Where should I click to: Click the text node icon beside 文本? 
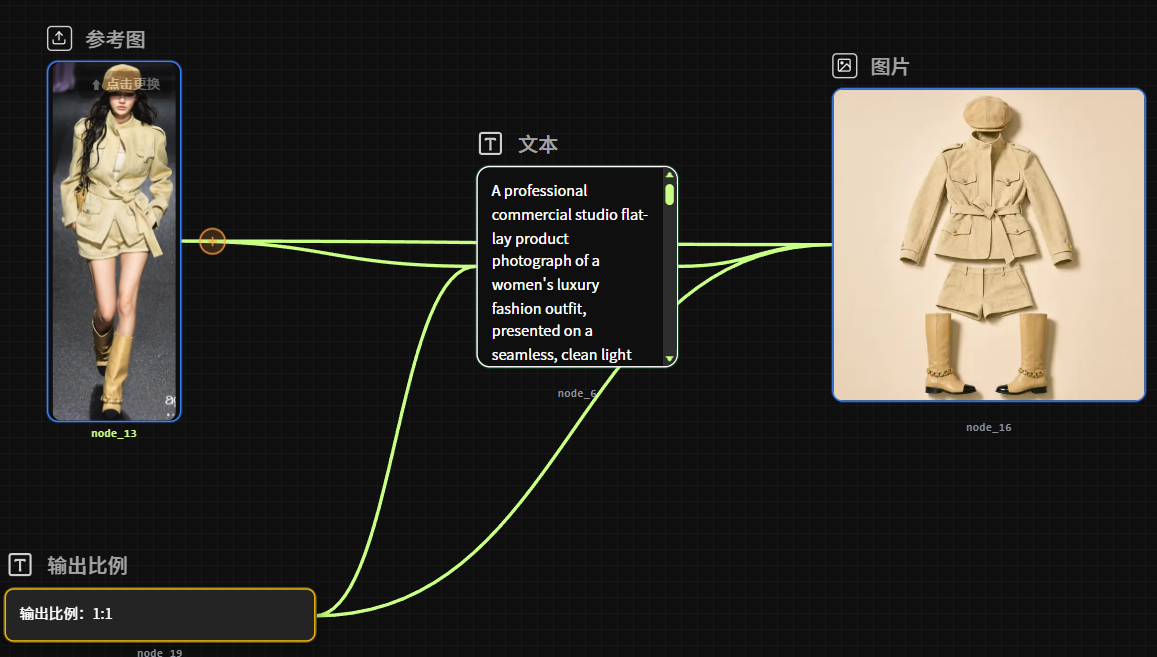coord(490,143)
